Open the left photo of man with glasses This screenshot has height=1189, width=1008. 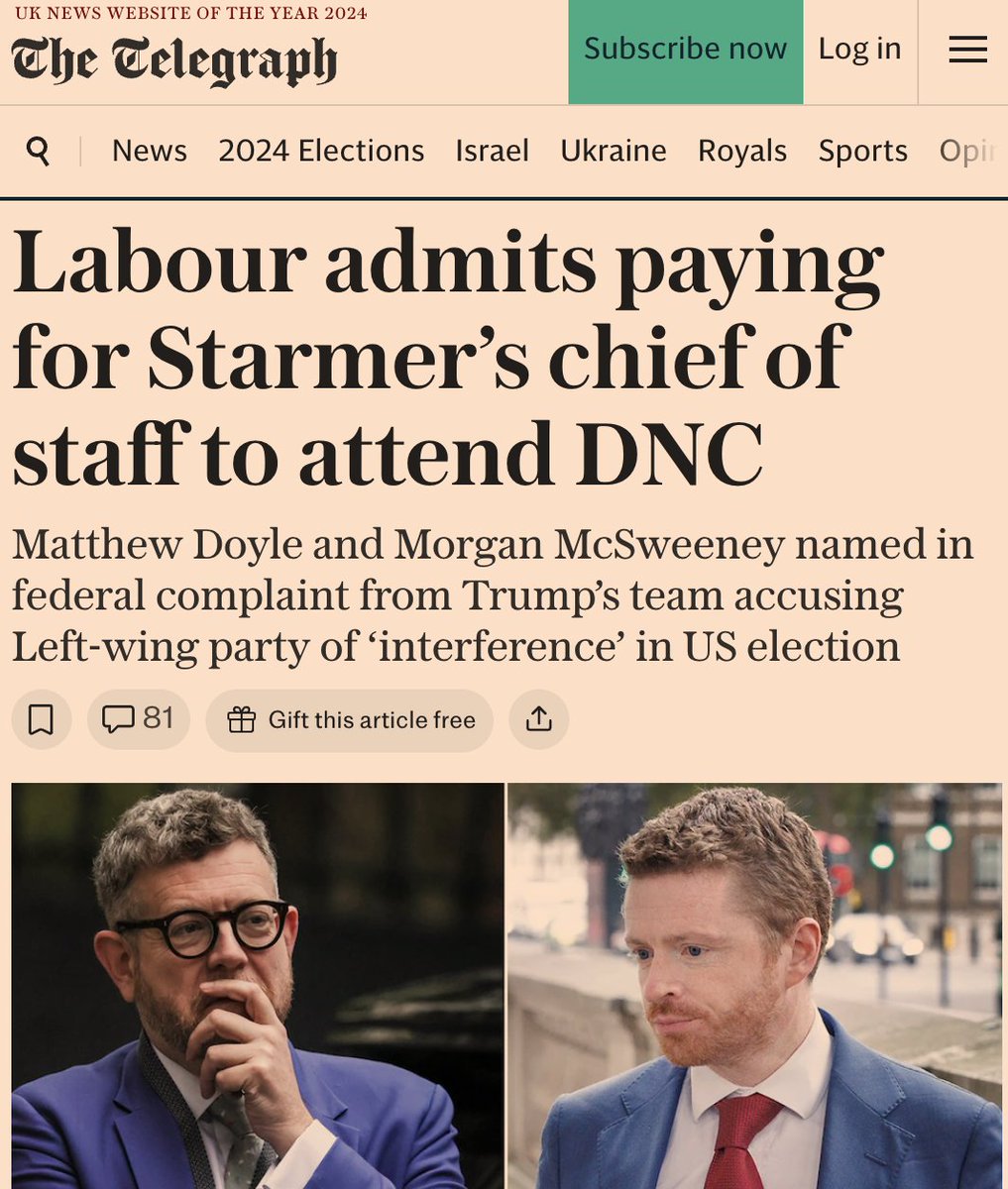258,986
